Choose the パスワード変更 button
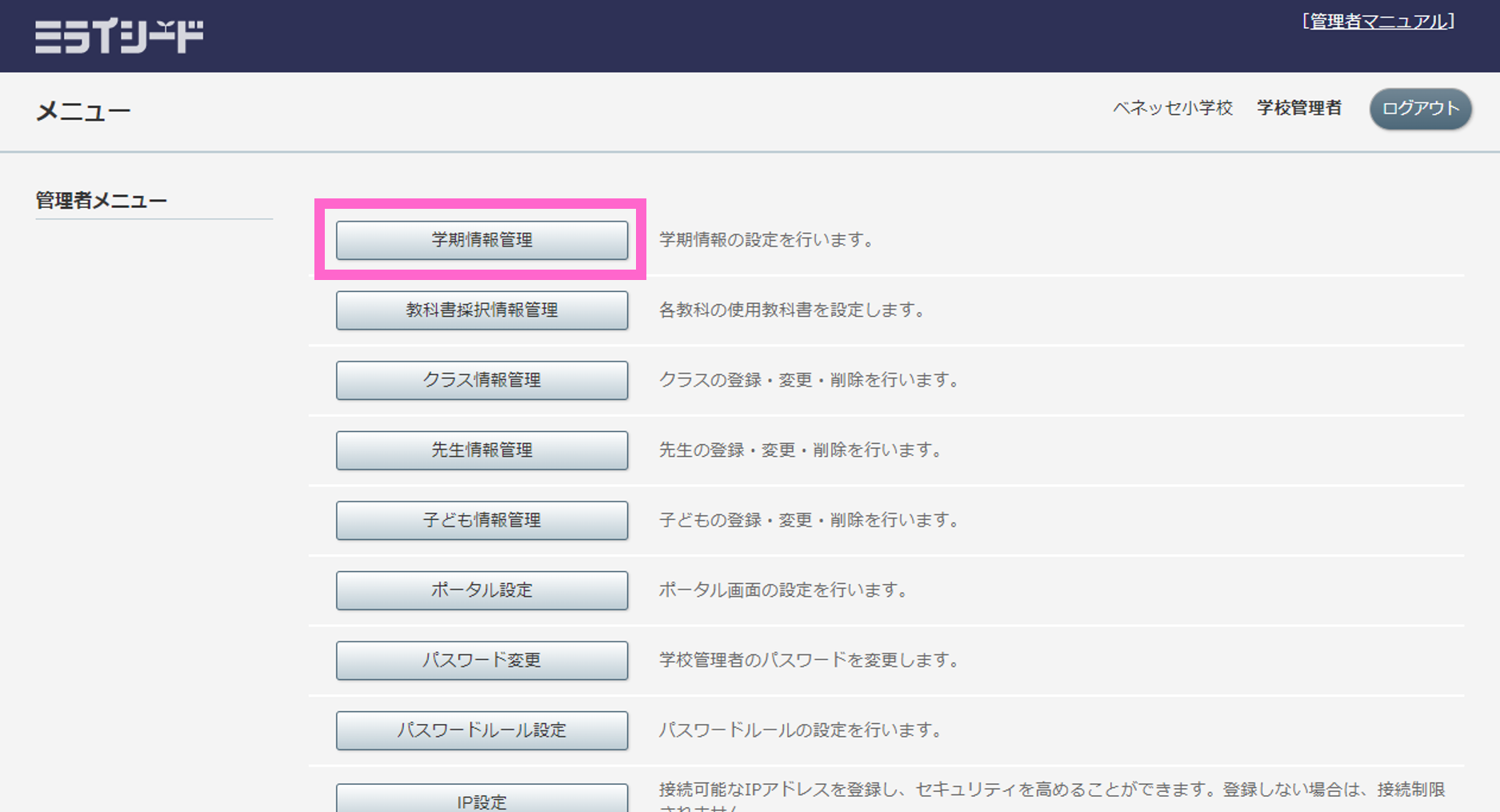Screen dimensions: 1500x812 (482, 660)
